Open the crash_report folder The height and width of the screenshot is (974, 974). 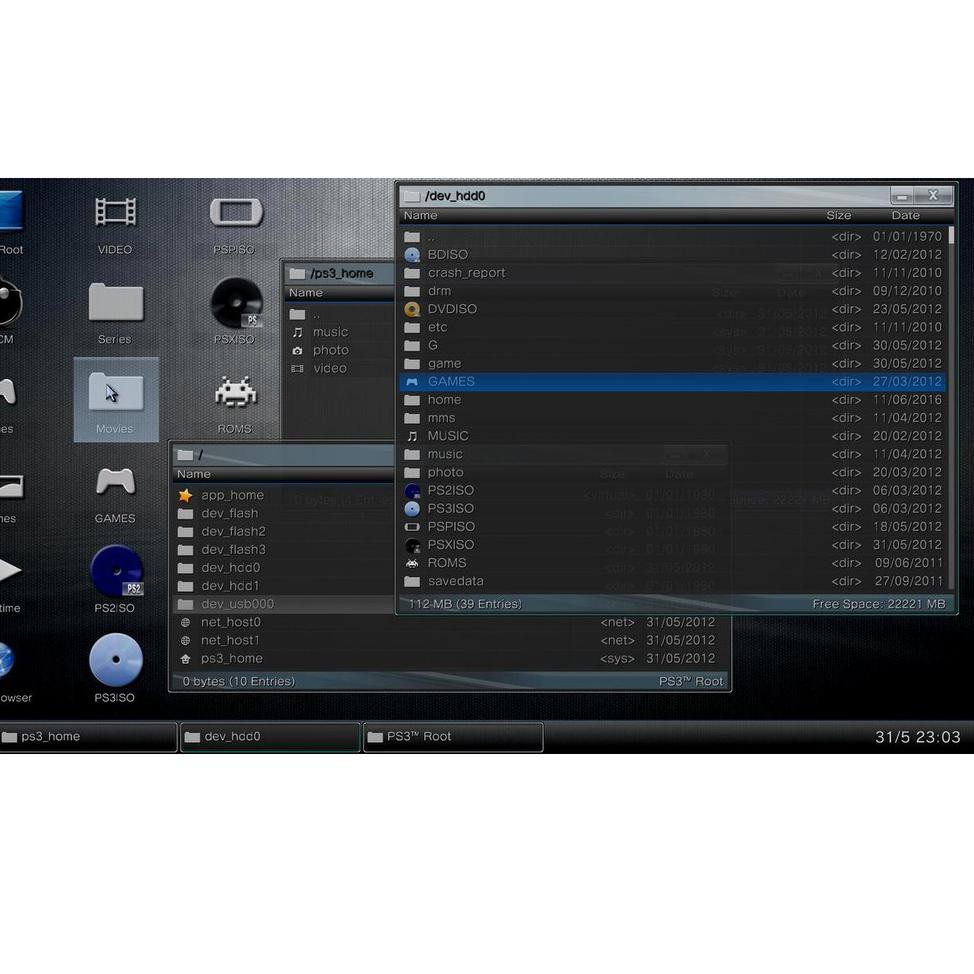(x=466, y=273)
